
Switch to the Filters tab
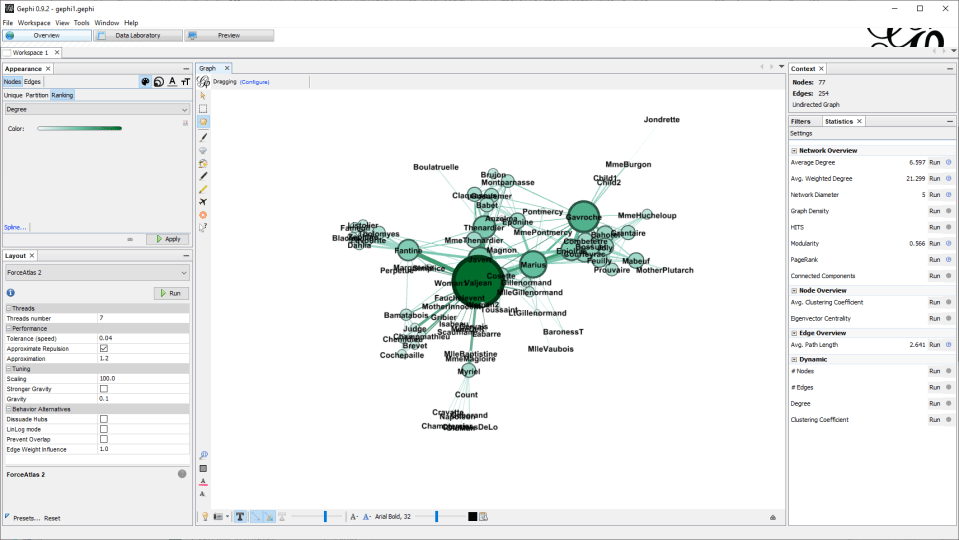(800, 121)
